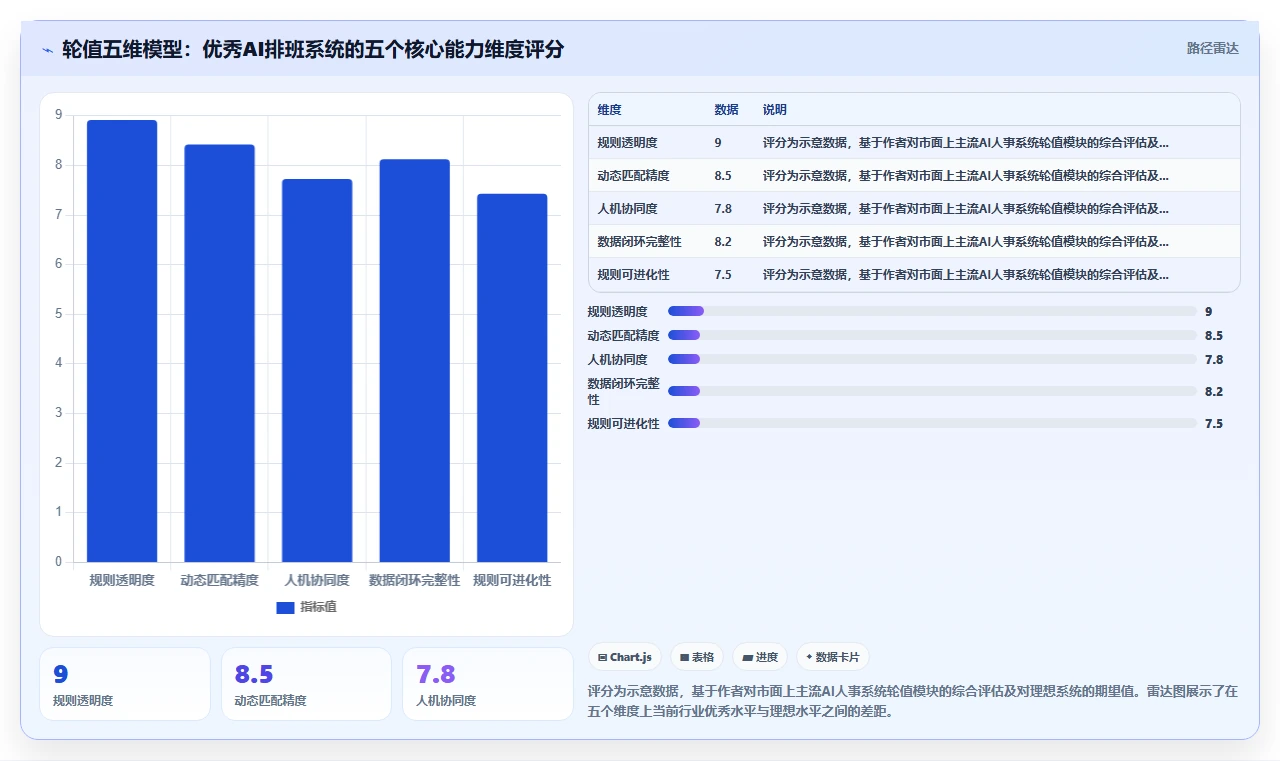1280x761 pixels.
Task: Toggle the 指标值 legend label
Action: 318,607
